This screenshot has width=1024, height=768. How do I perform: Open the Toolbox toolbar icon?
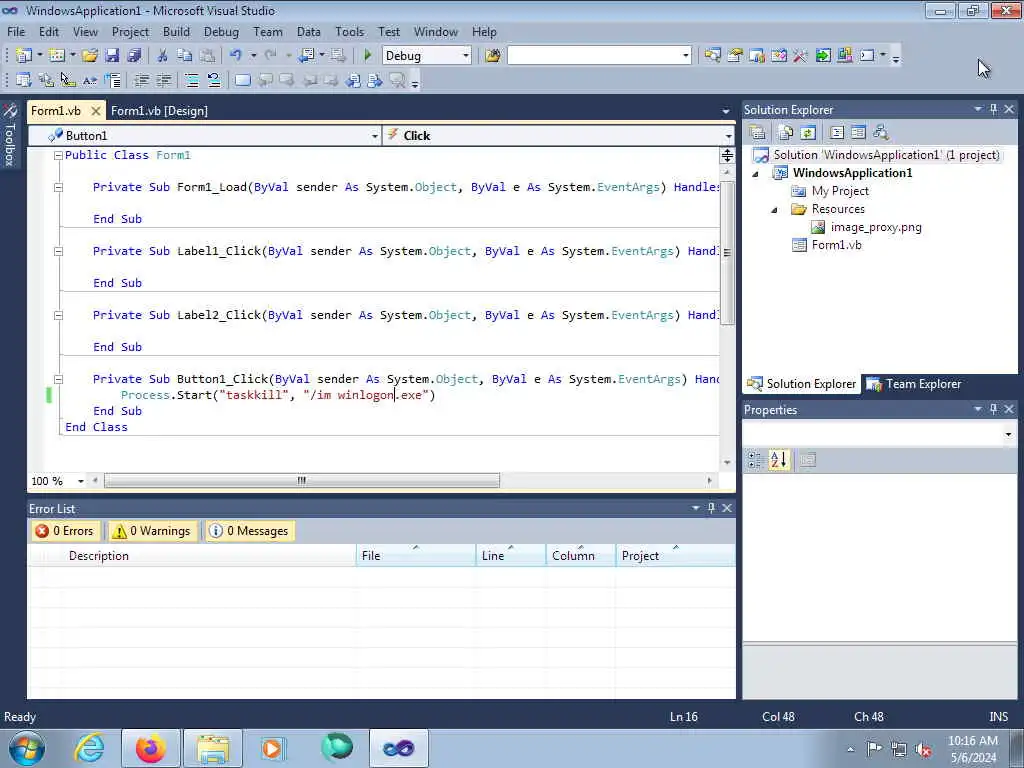tap(801, 56)
